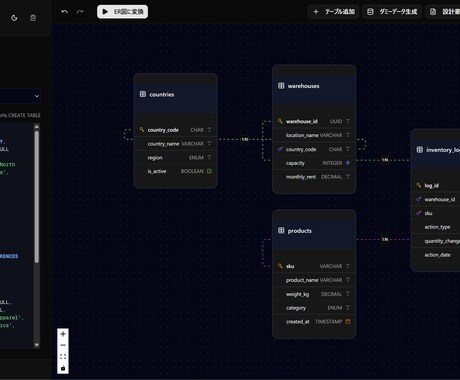460x380 pixels.
Task: Click the number type icon on capacity row
Action: point(348,163)
